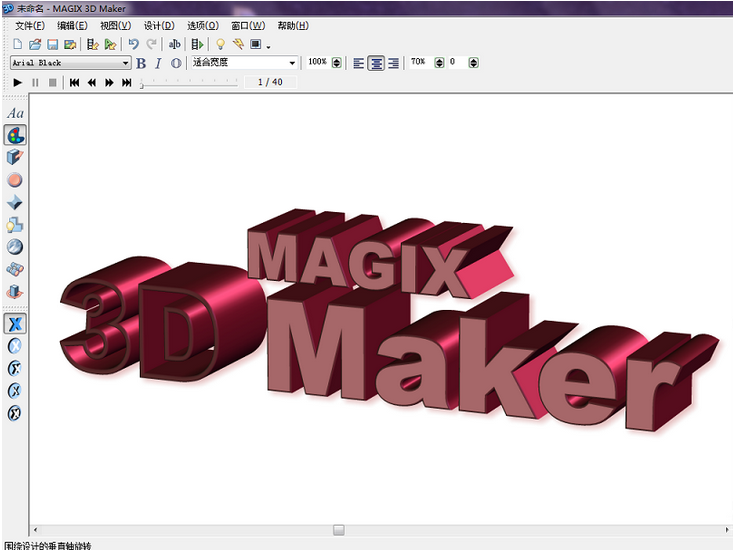Toggle bold text formatting
This screenshot has height=551, width=733.
[141, 63]
